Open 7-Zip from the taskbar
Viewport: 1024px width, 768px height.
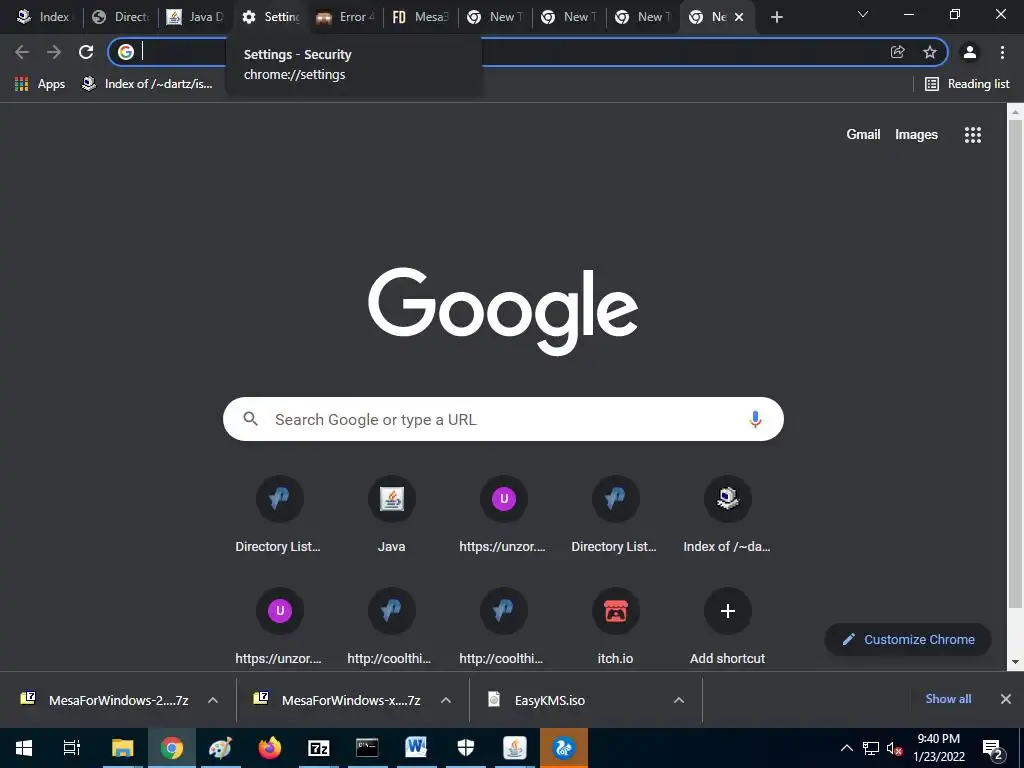pos(319,748)
